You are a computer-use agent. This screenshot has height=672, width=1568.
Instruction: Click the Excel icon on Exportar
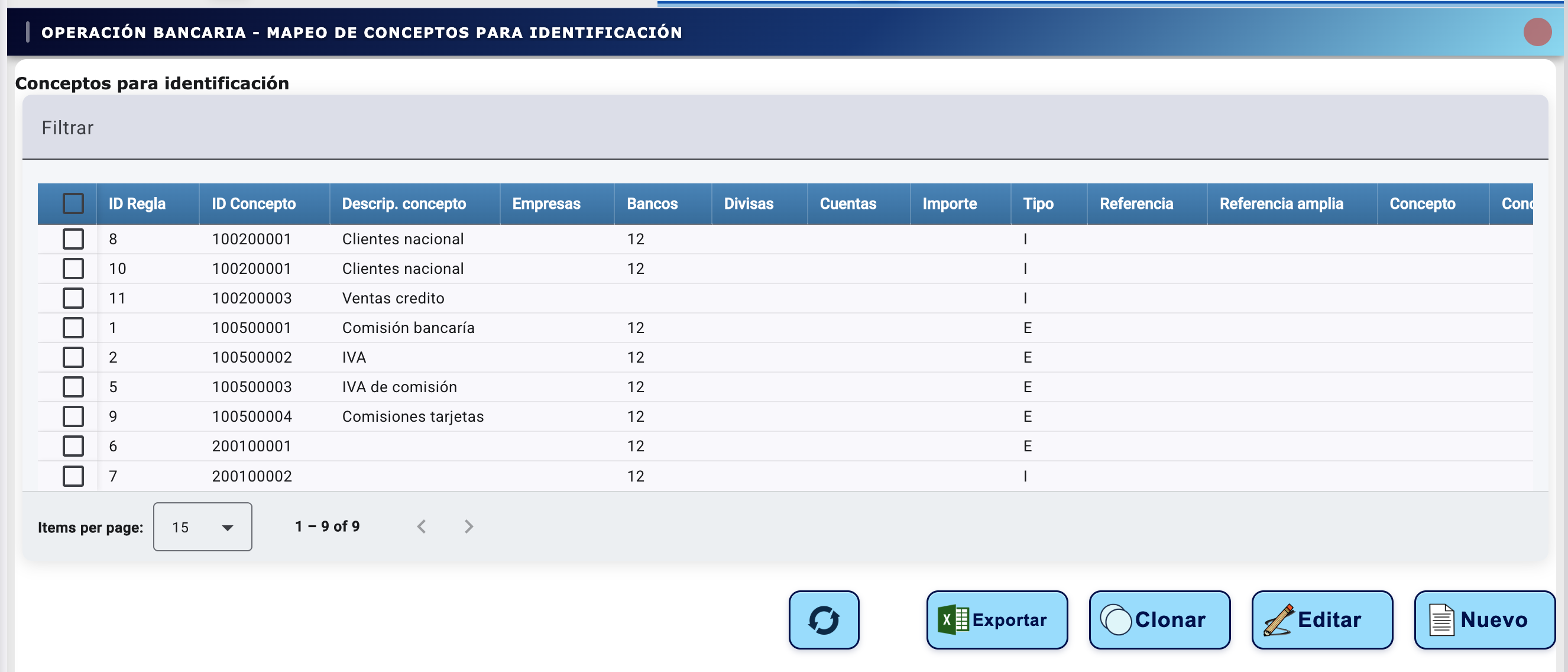click(x=953, y=619)
